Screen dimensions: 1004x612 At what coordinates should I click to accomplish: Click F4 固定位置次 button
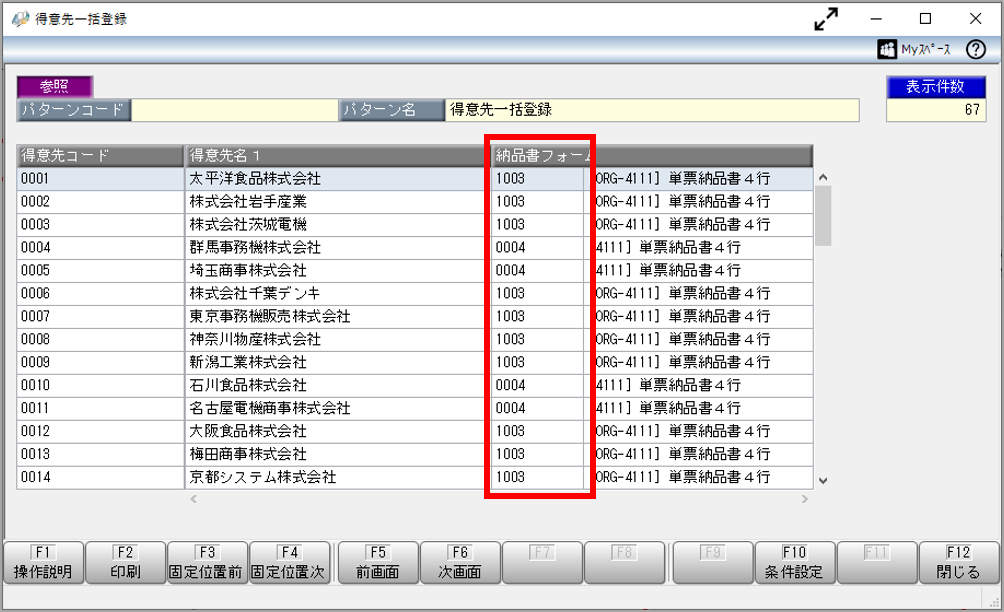tap(289, 563)
